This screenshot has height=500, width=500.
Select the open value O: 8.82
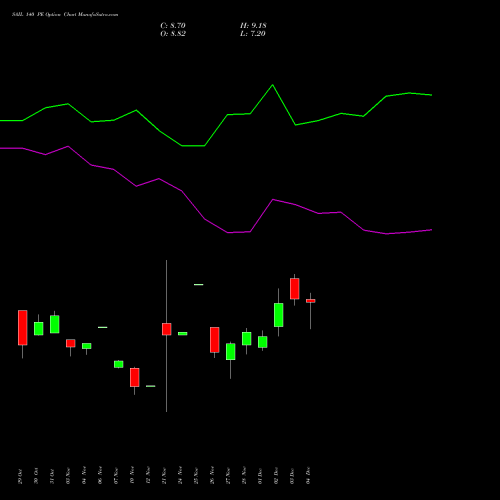[x=173, y=34]
